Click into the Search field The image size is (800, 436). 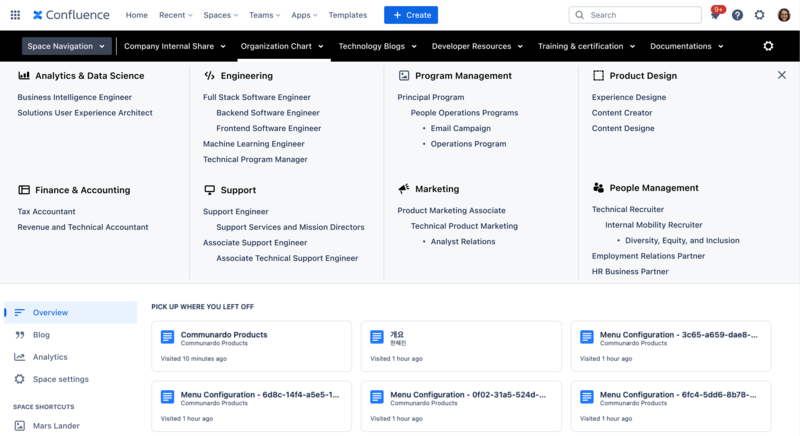pos(636,15)
